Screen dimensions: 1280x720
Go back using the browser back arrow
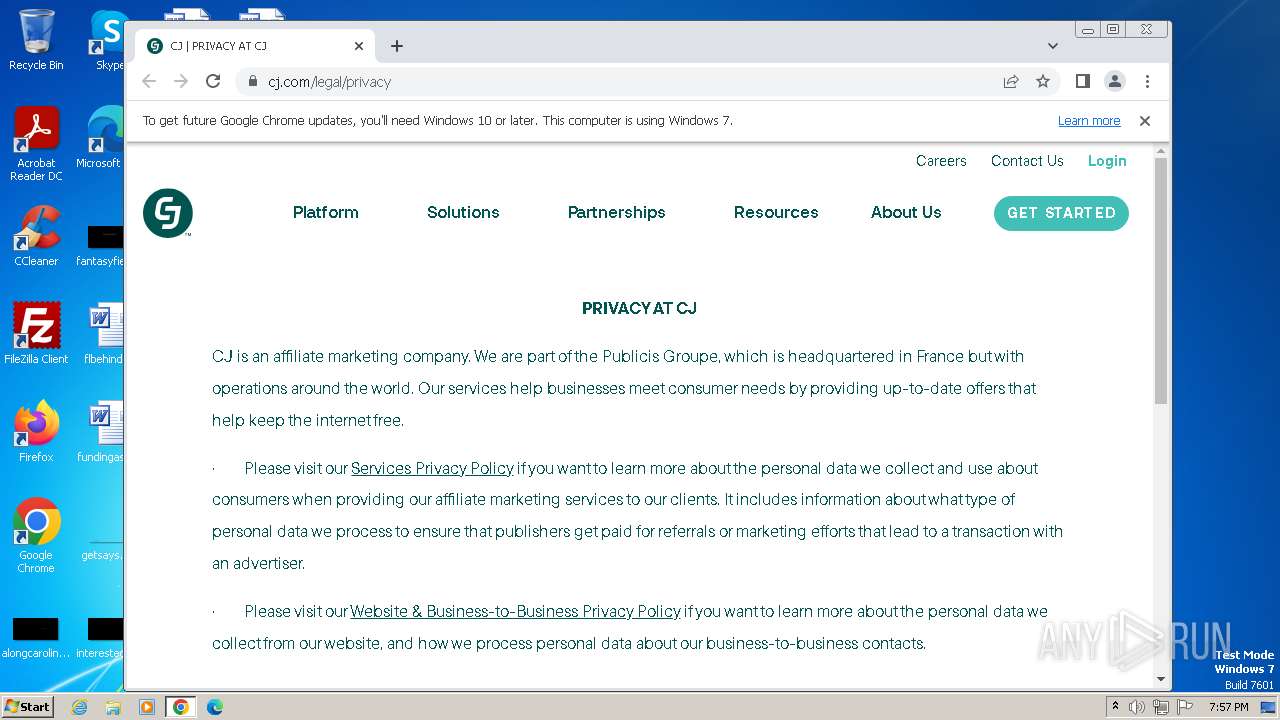pos(149,81)
